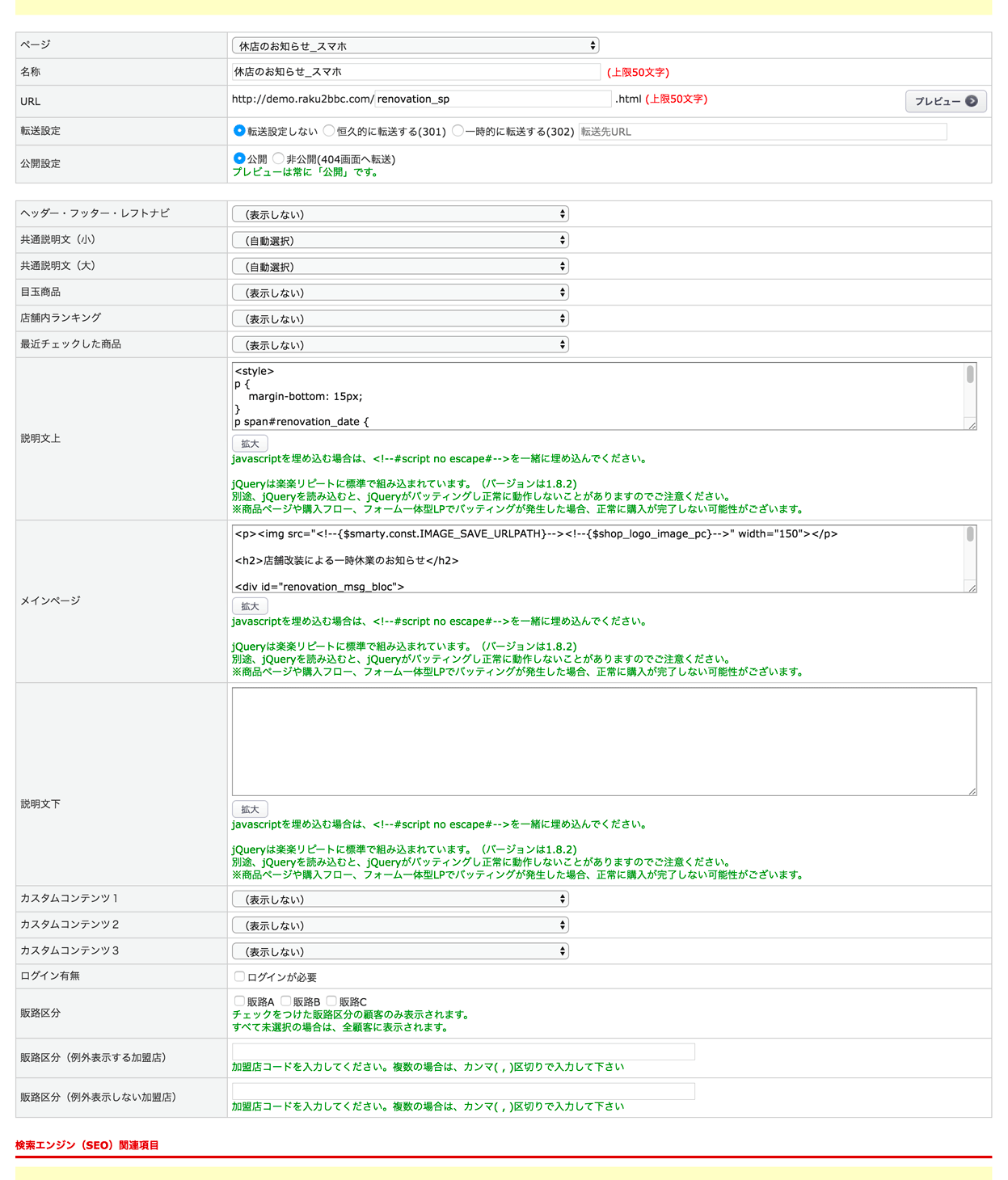Expand ヘッダー・フッター・レフトナビ dropdown
The width and height of the screenshot is (1008, 1180).
coord(400,214)
